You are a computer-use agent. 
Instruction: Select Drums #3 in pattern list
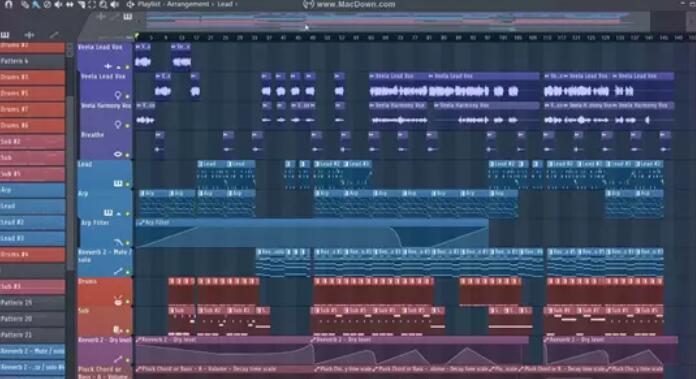coord(32,77)
